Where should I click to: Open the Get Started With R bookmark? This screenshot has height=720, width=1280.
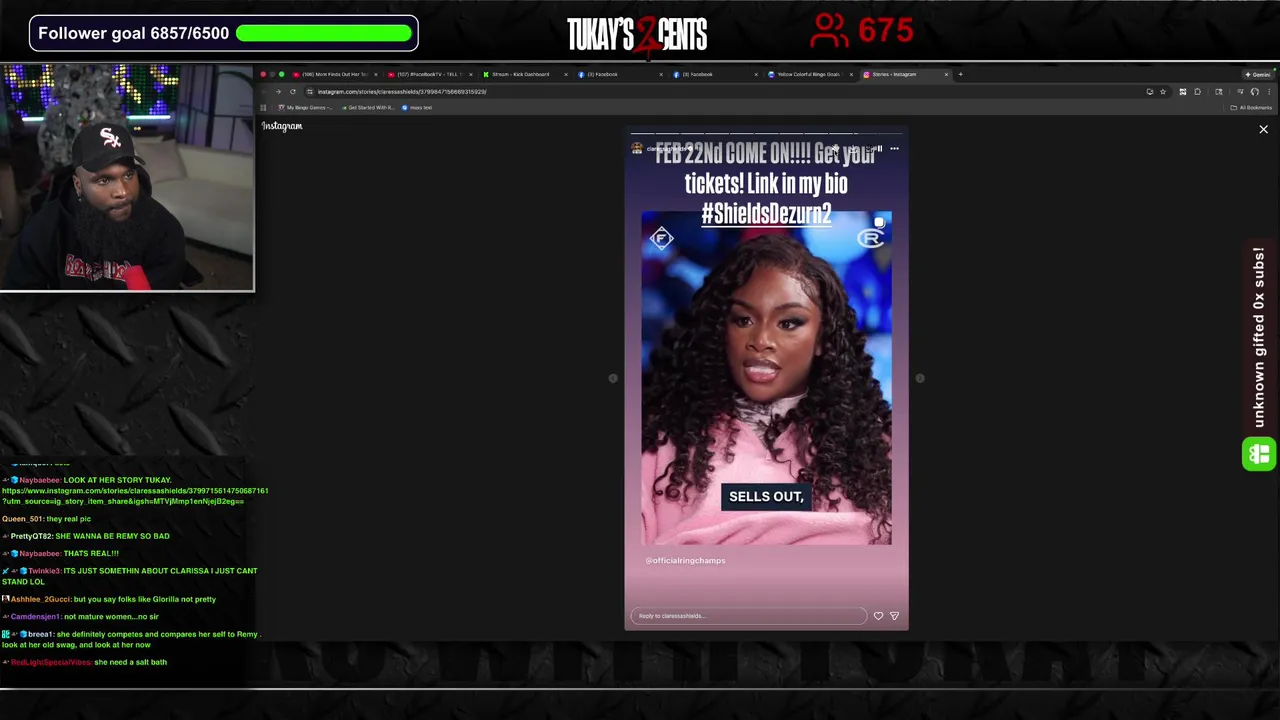367,107
